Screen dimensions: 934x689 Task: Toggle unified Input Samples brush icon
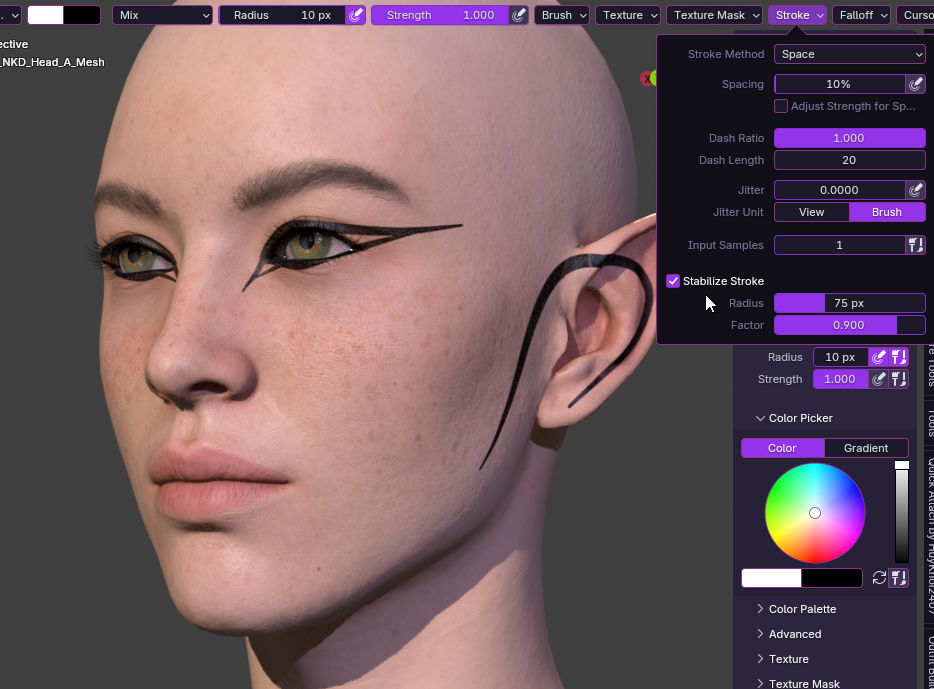tap(915, 245)
